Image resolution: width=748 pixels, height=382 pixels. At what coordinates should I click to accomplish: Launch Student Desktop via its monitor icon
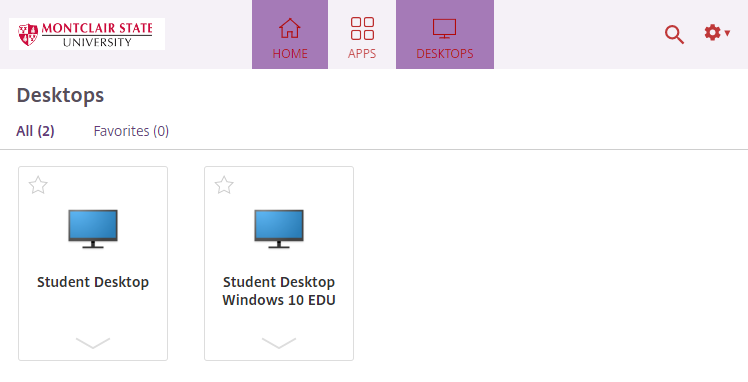click(x=93, y=229)
